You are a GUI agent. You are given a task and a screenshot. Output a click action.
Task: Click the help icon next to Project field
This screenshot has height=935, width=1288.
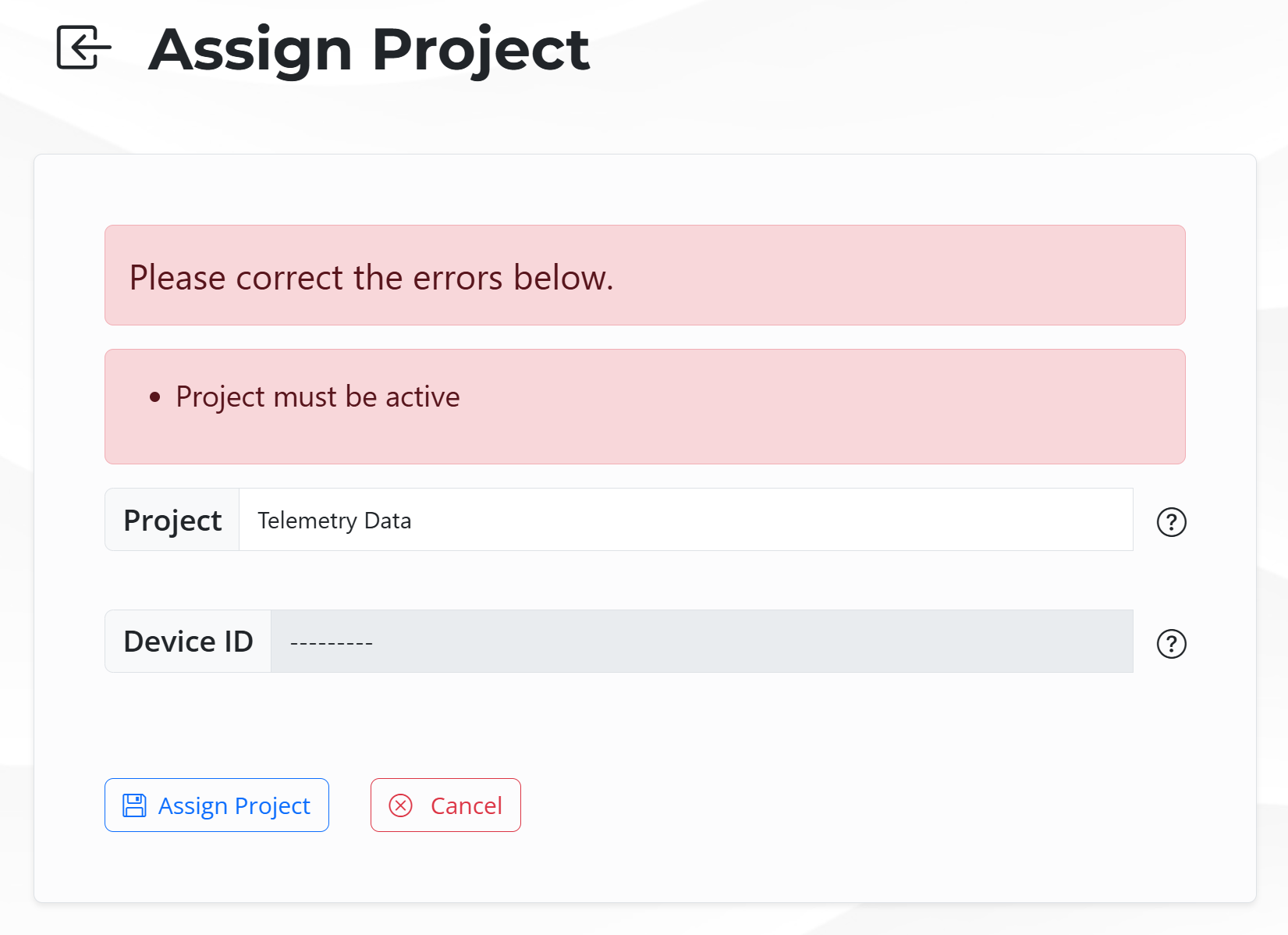1171,522
